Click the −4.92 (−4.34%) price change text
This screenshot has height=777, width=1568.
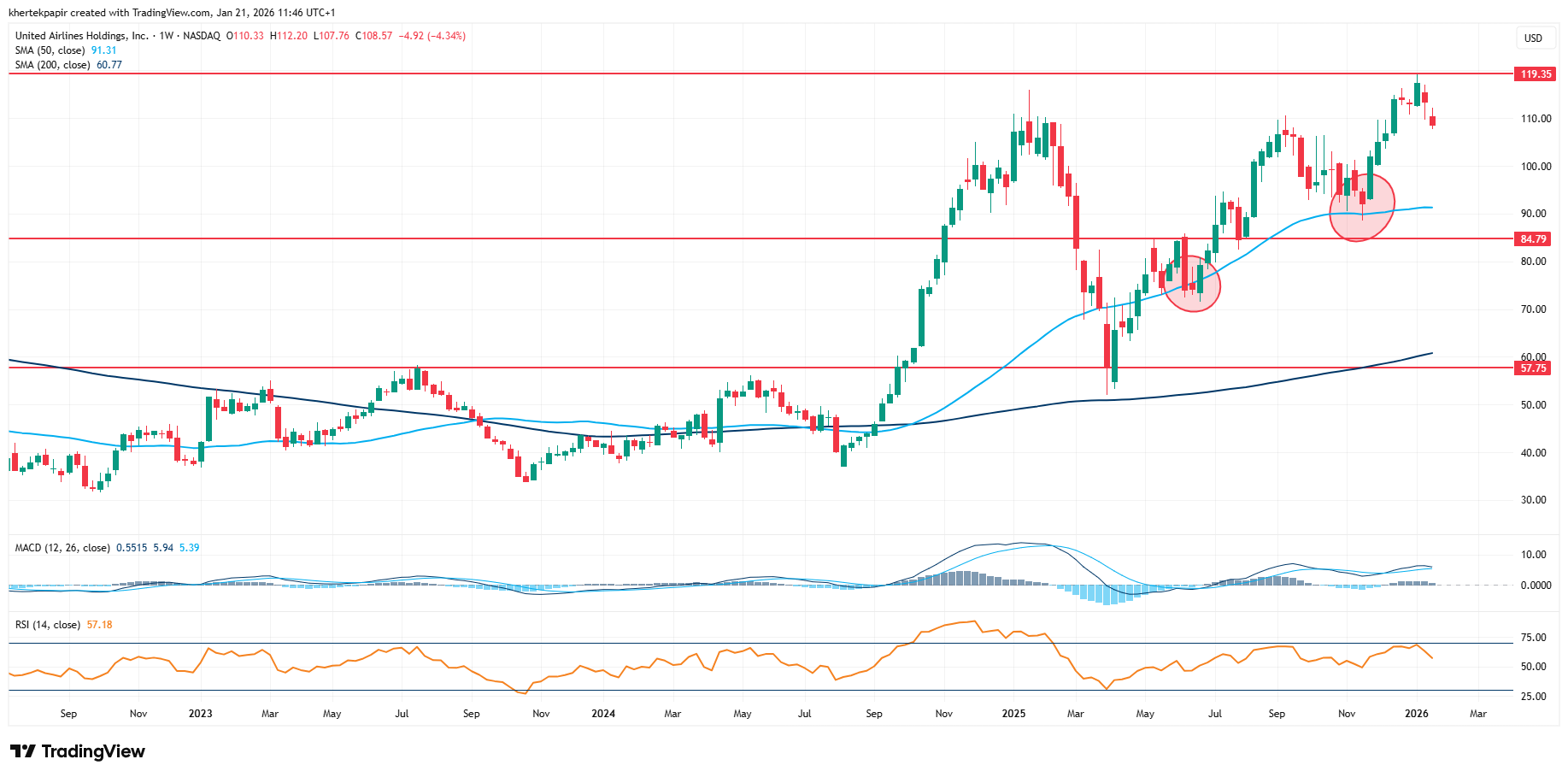coord(432,36)
